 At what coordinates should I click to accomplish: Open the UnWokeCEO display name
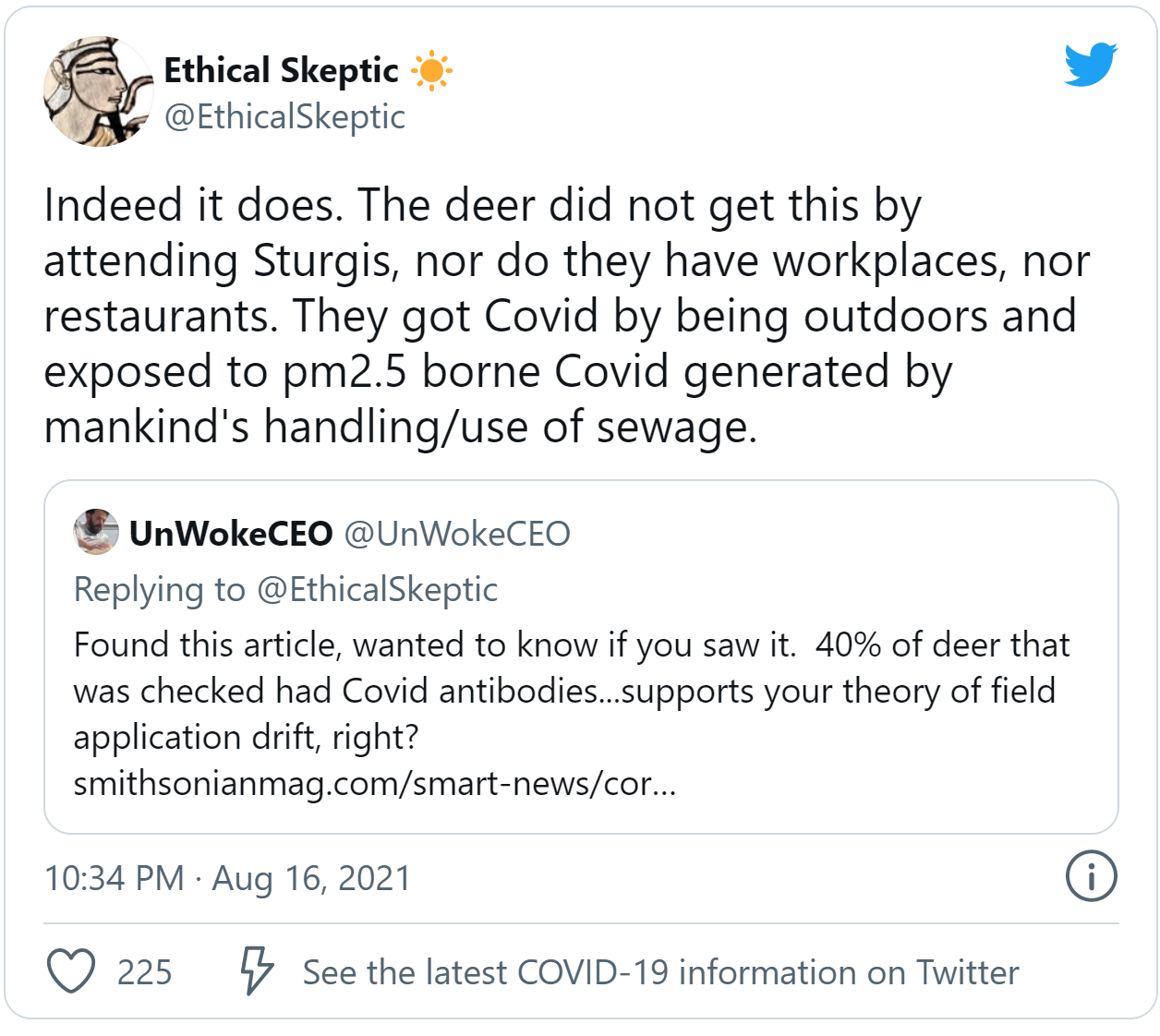coord(231,534)
